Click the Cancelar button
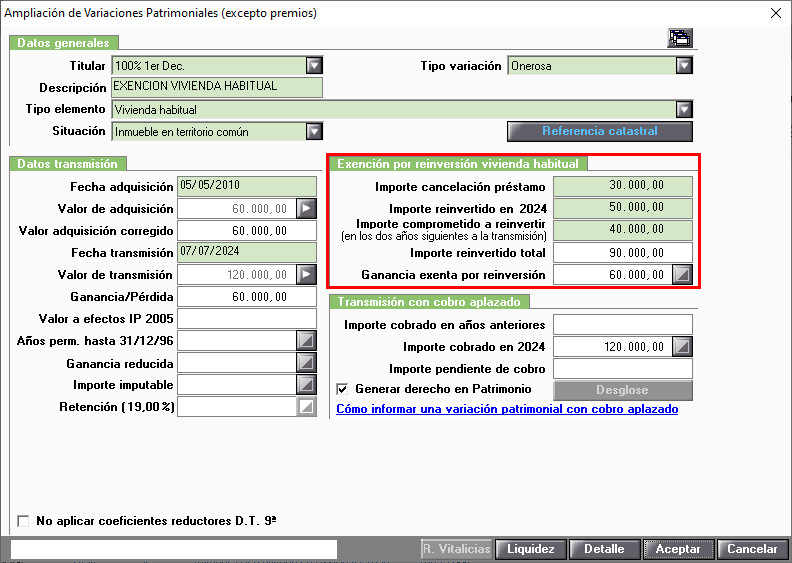Image resolution: width=792 pixels, height=563 pixels. (752, 549)
